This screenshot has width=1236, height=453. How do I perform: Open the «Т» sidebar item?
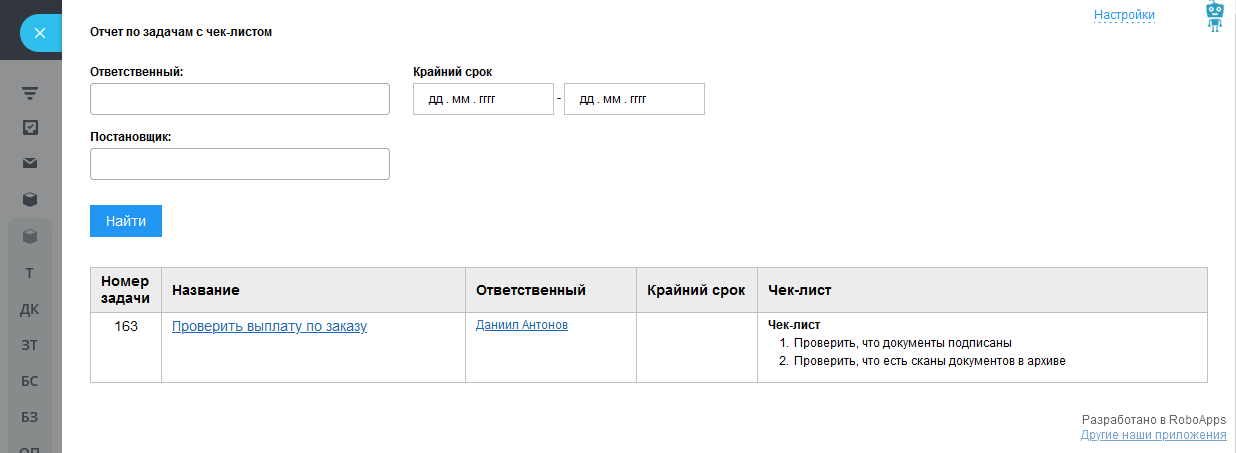(30, 273)
